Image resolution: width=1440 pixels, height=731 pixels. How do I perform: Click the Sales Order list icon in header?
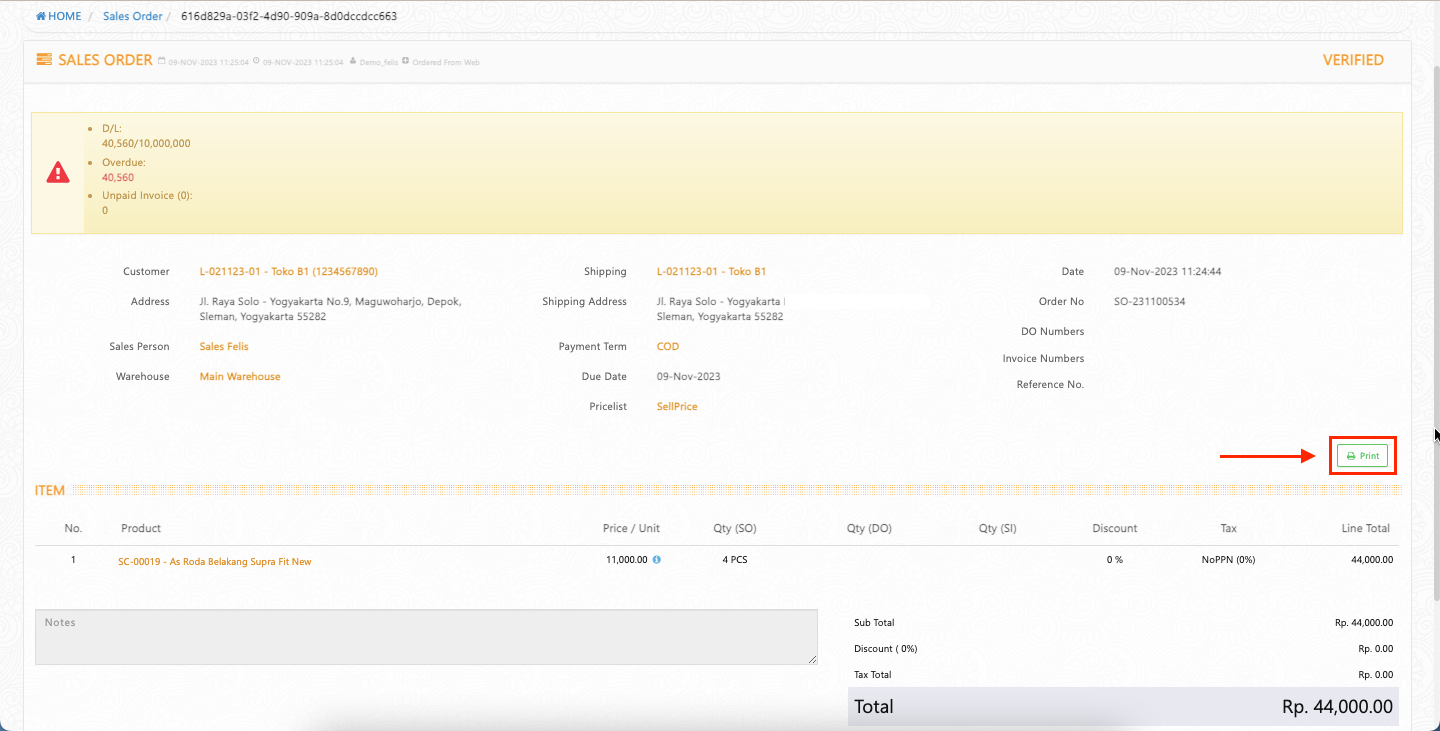44,60
